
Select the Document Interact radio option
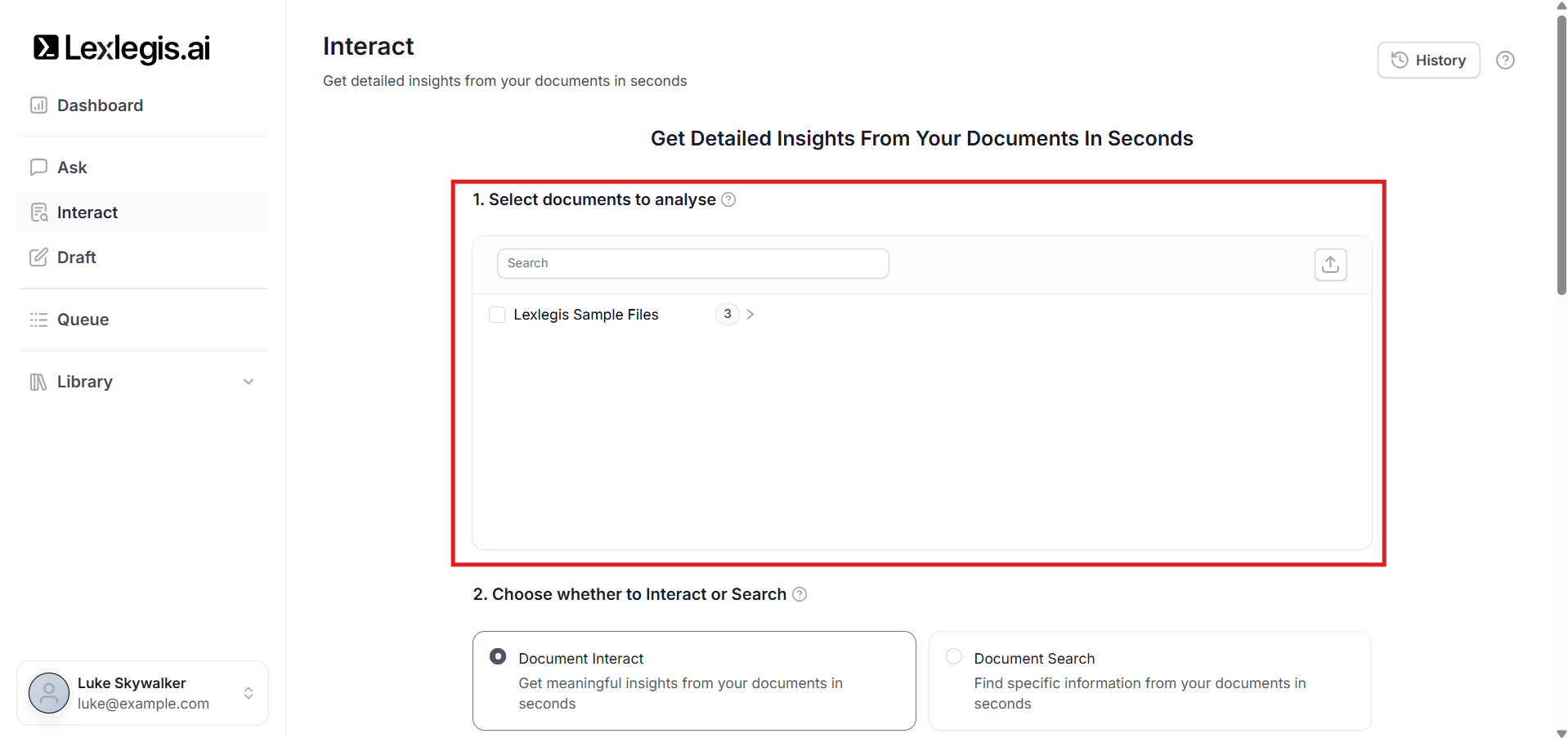[x=497, y=657]
